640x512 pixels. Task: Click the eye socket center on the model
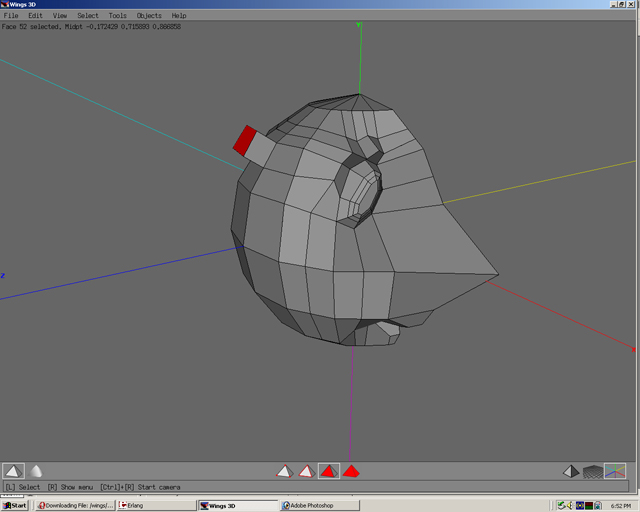[x=361, y=192]
